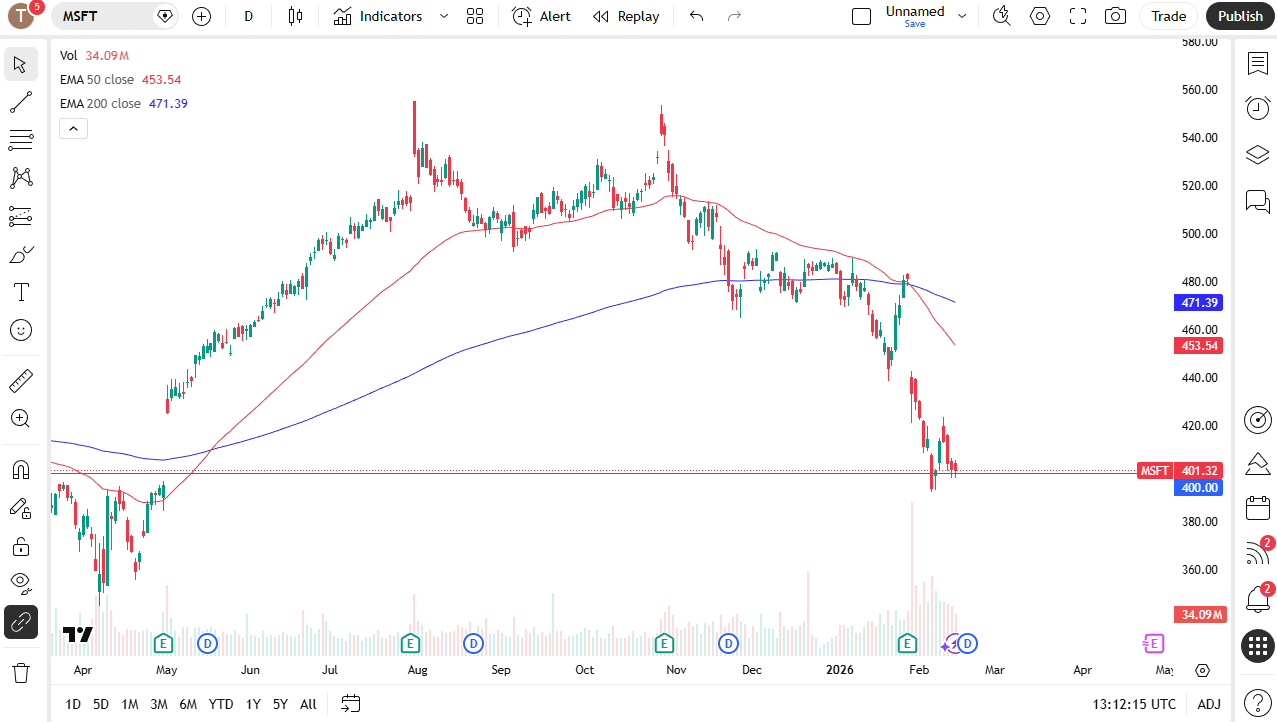Open the user profile avatar menu
Viewport: 1277px width, 722px height.
coord(21,16)
